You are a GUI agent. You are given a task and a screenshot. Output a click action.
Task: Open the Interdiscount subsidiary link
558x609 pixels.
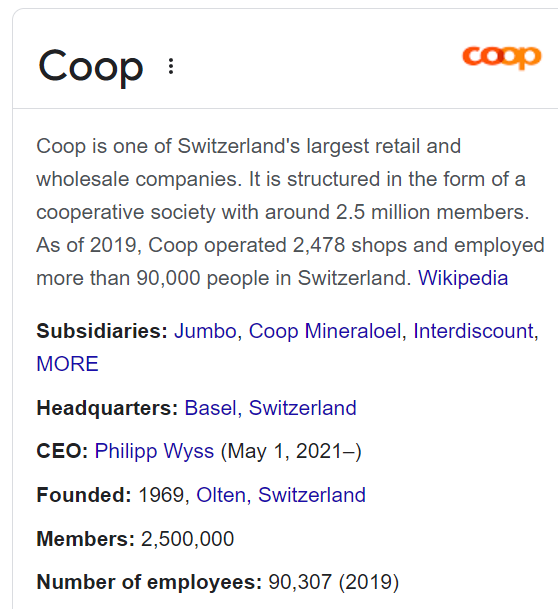[474, 331]
